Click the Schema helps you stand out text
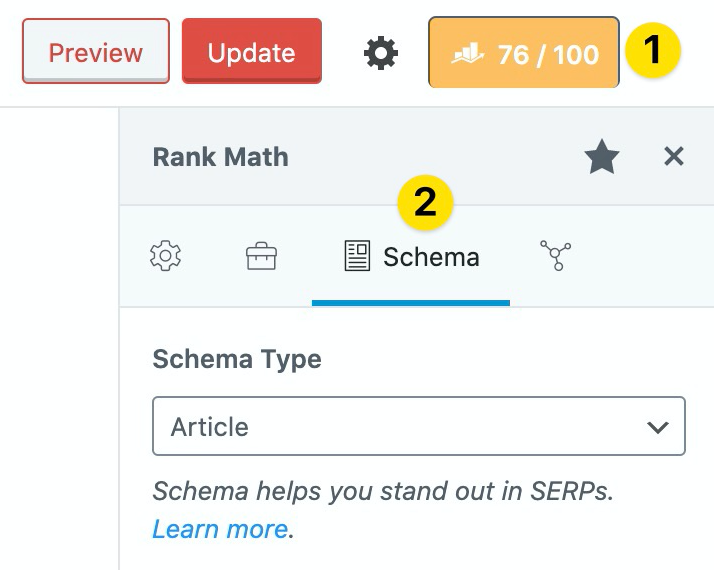 pyautogui.click(x=383, y=491)
